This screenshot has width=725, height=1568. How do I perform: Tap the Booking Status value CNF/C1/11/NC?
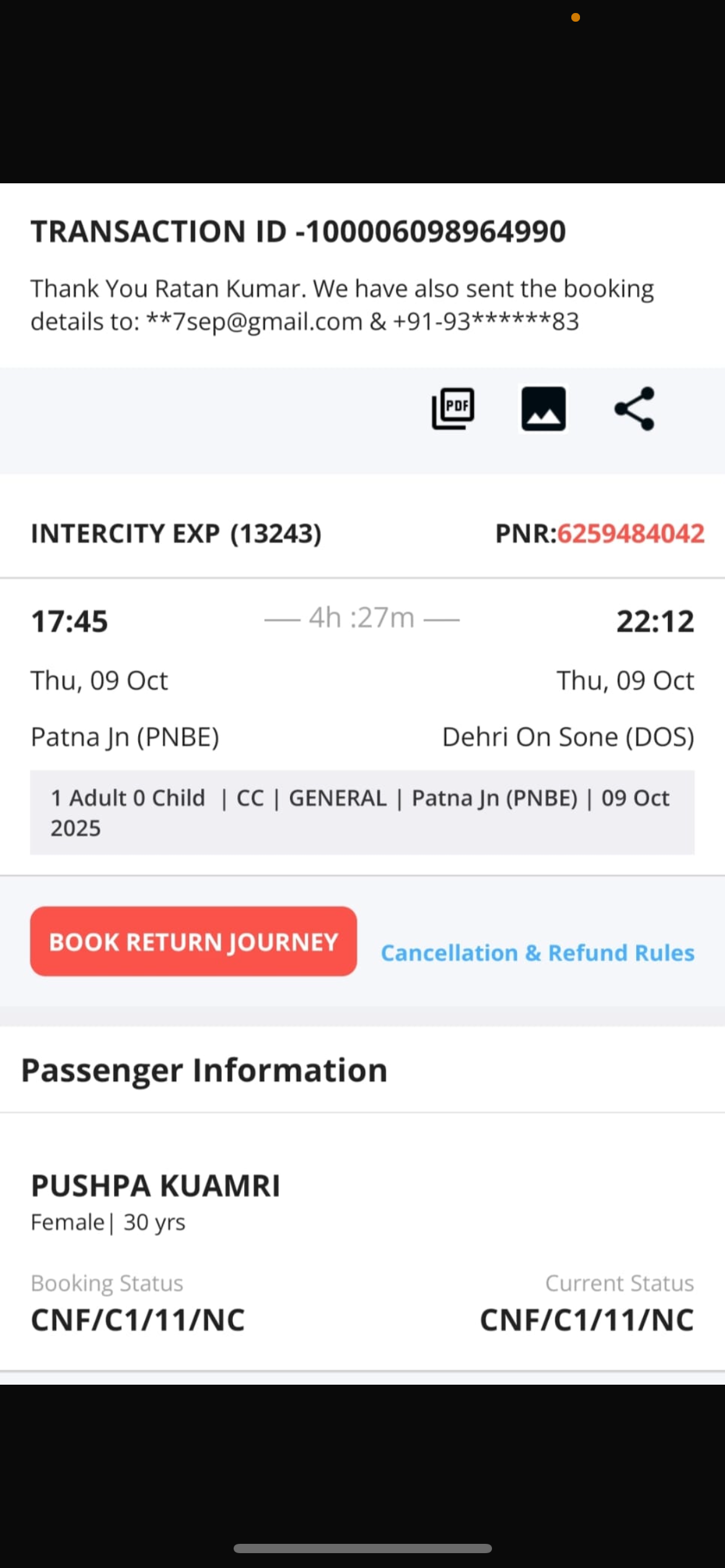click(x=138, y=1320)
